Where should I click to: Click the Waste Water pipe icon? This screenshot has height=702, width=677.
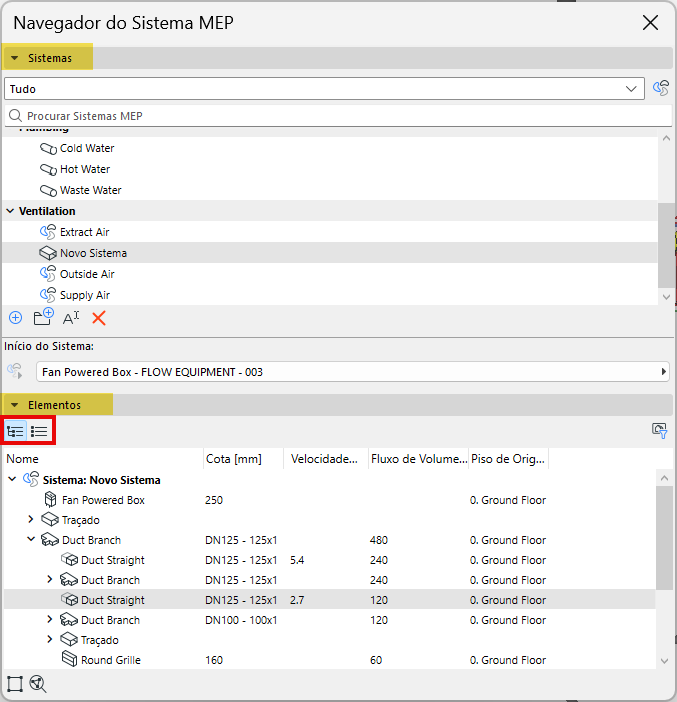[x=48, y=191]
